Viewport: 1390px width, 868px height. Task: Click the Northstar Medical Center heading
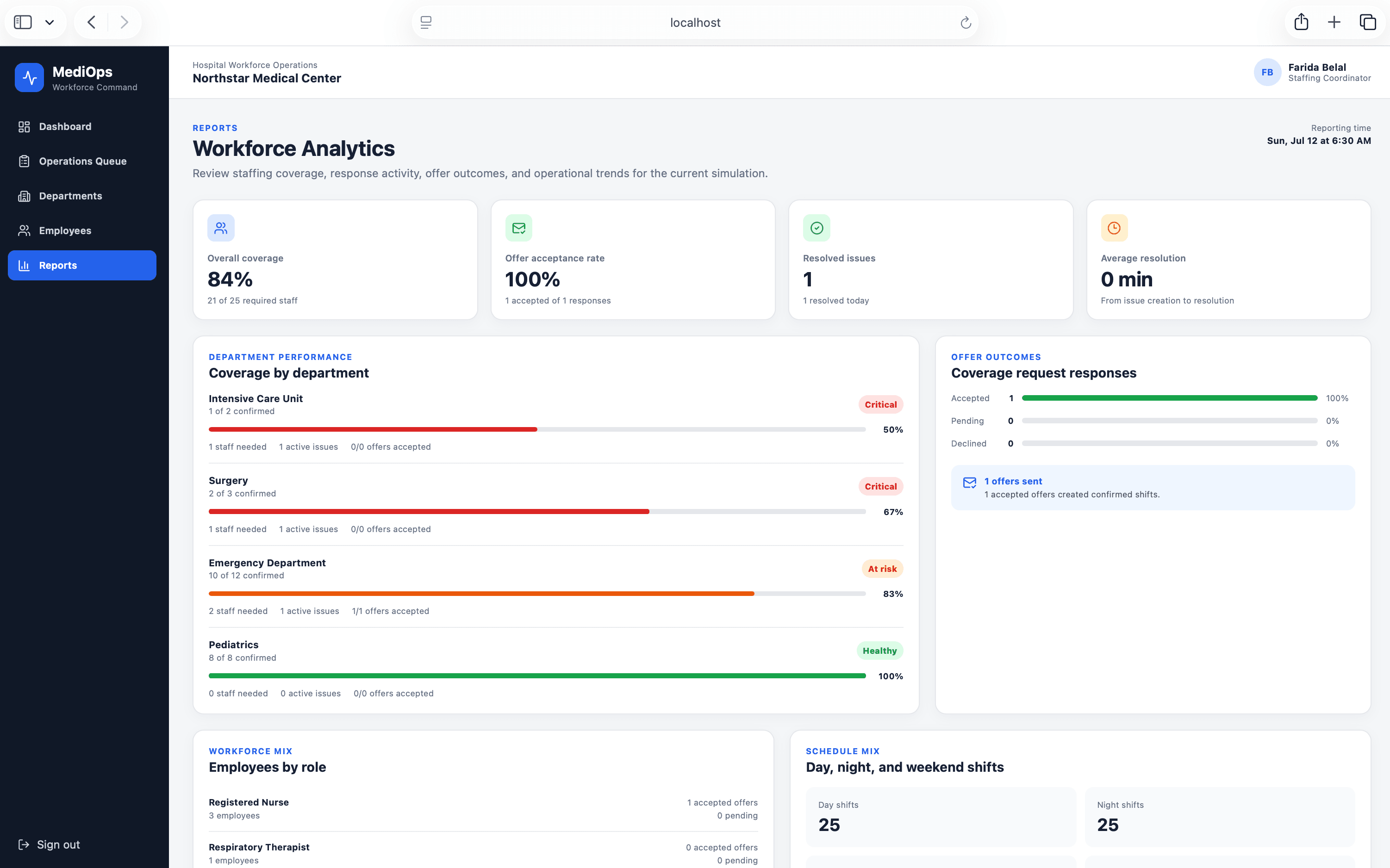coord(267,78)
